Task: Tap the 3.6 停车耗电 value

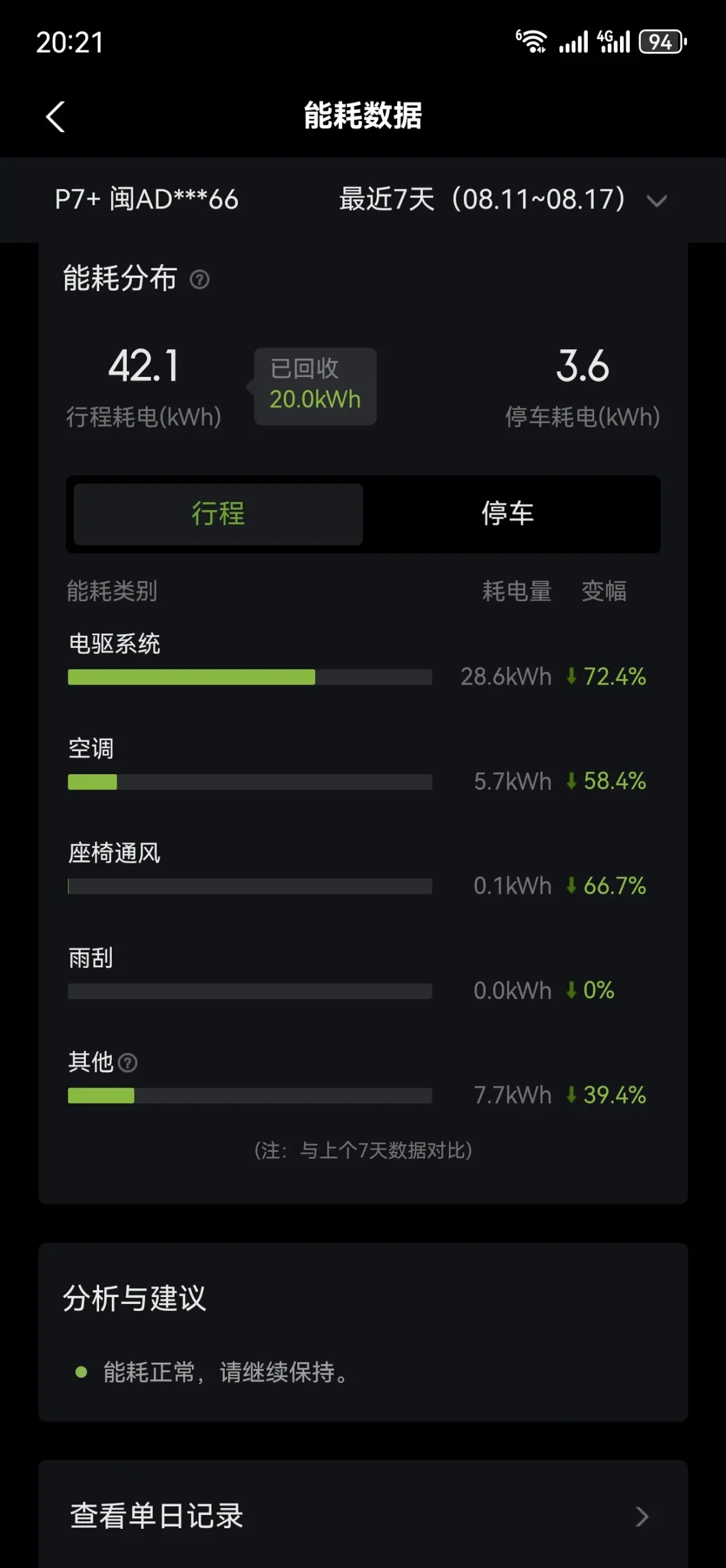Action: coord(582,366)
